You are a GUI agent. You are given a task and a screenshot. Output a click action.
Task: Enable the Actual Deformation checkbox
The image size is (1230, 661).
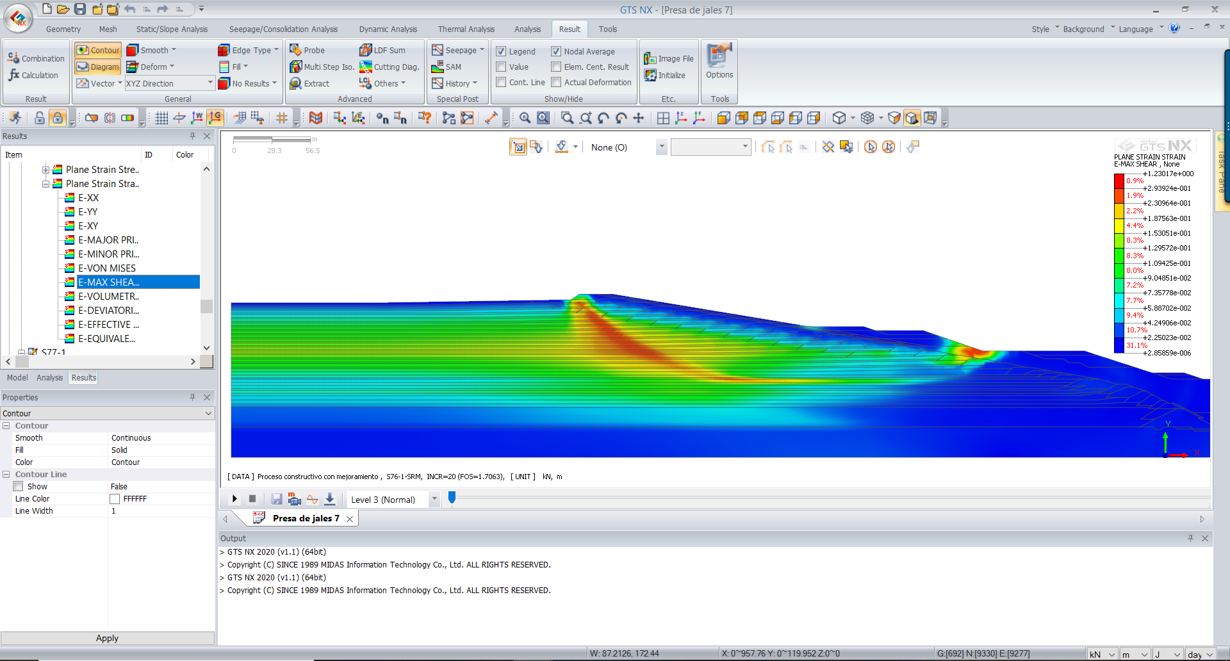(556, 82)
